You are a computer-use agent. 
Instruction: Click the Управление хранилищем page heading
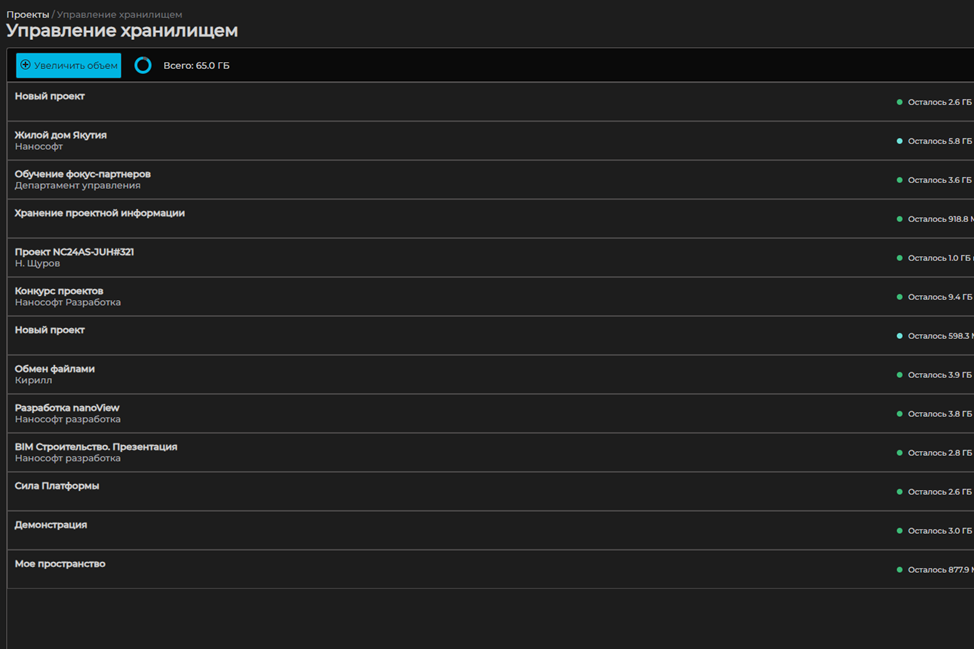(x=122, y=31)
